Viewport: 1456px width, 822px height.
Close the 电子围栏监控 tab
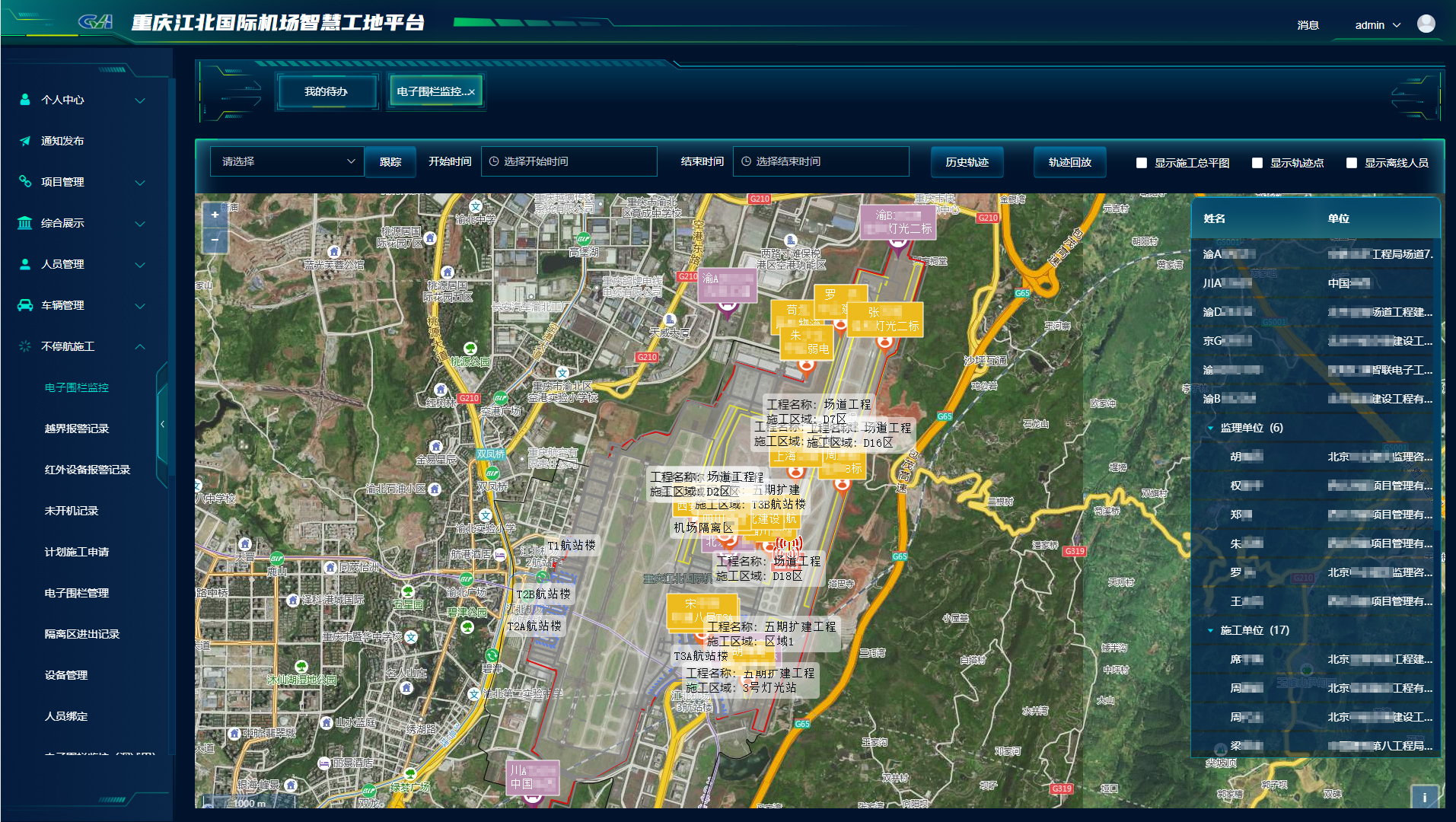click(471, 92)
